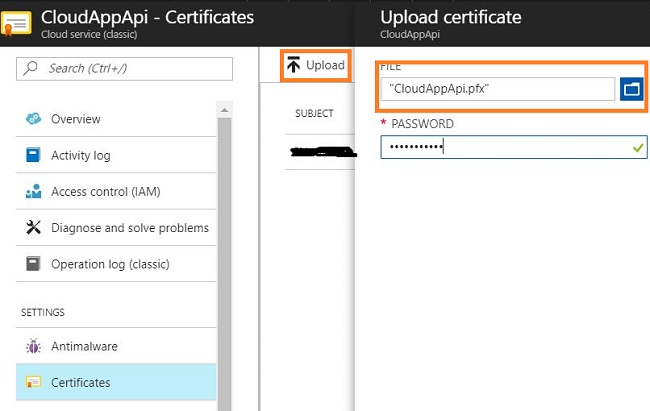Click the Operation log (classic) icon
650x411 pixels.
tap(31, 264)
